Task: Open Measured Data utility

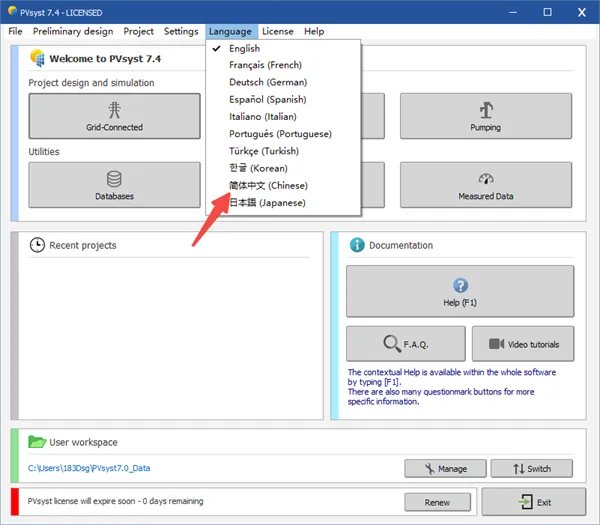Action: (x=486, y=185)
